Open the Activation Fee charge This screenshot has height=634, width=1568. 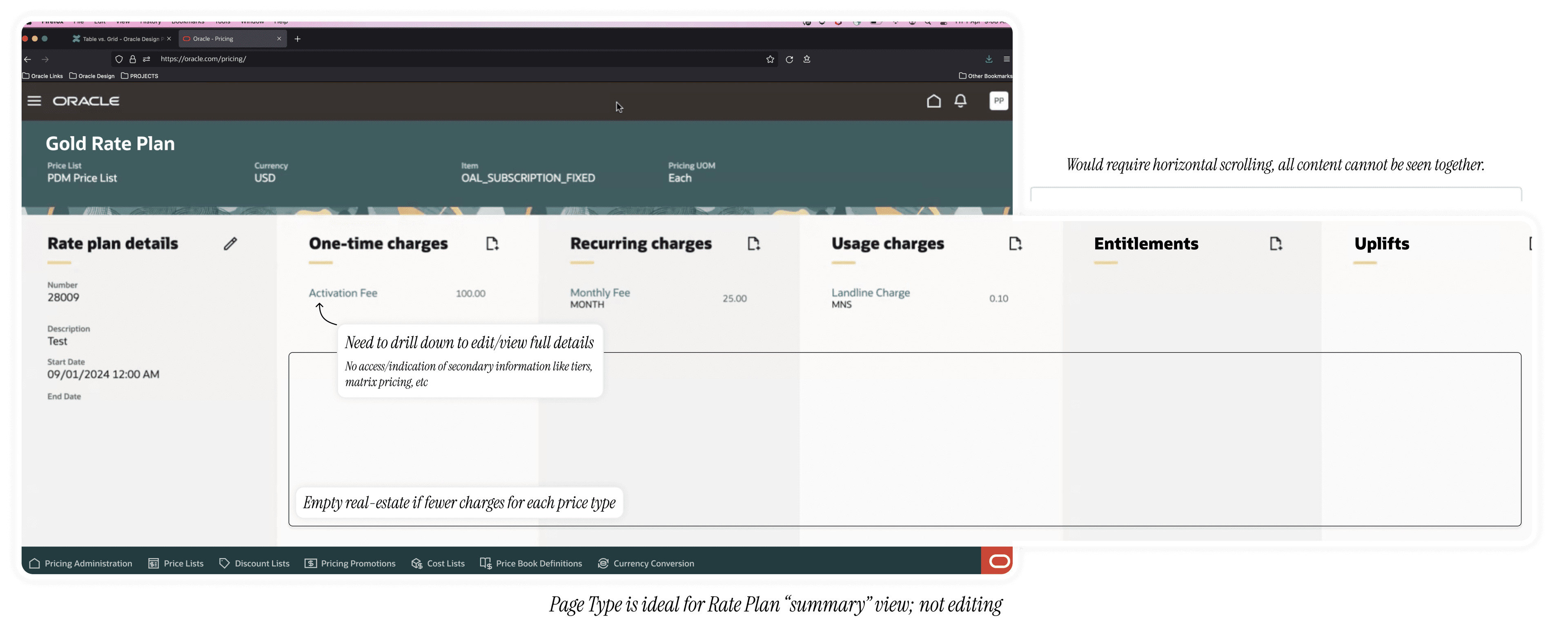(x=343, y=293)
